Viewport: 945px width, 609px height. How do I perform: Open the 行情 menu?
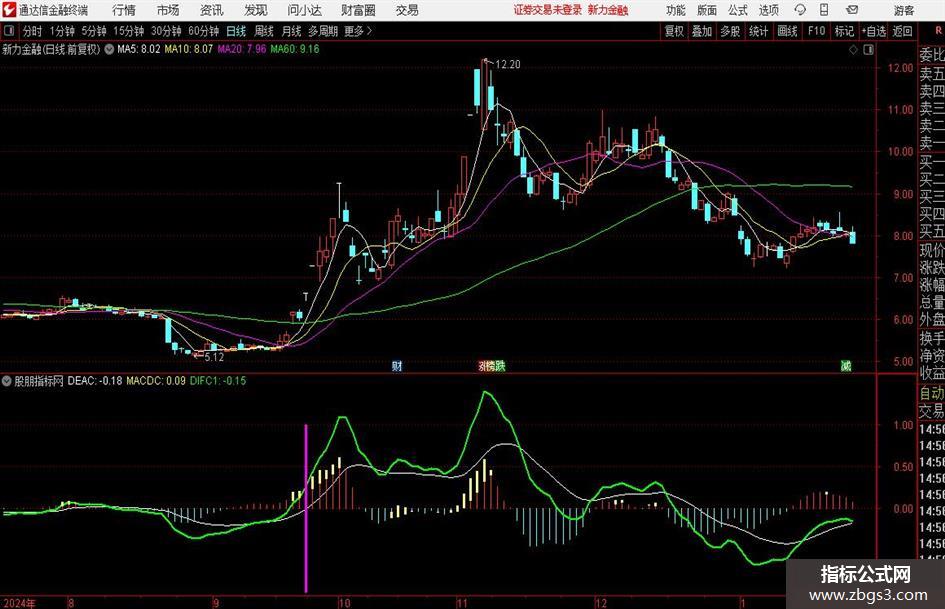point(124,10)
